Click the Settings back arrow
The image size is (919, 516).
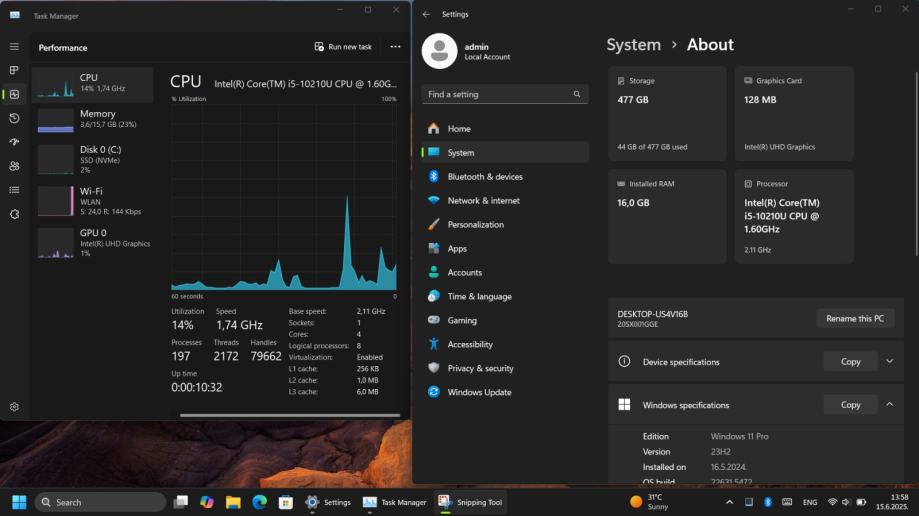[426, 14]
